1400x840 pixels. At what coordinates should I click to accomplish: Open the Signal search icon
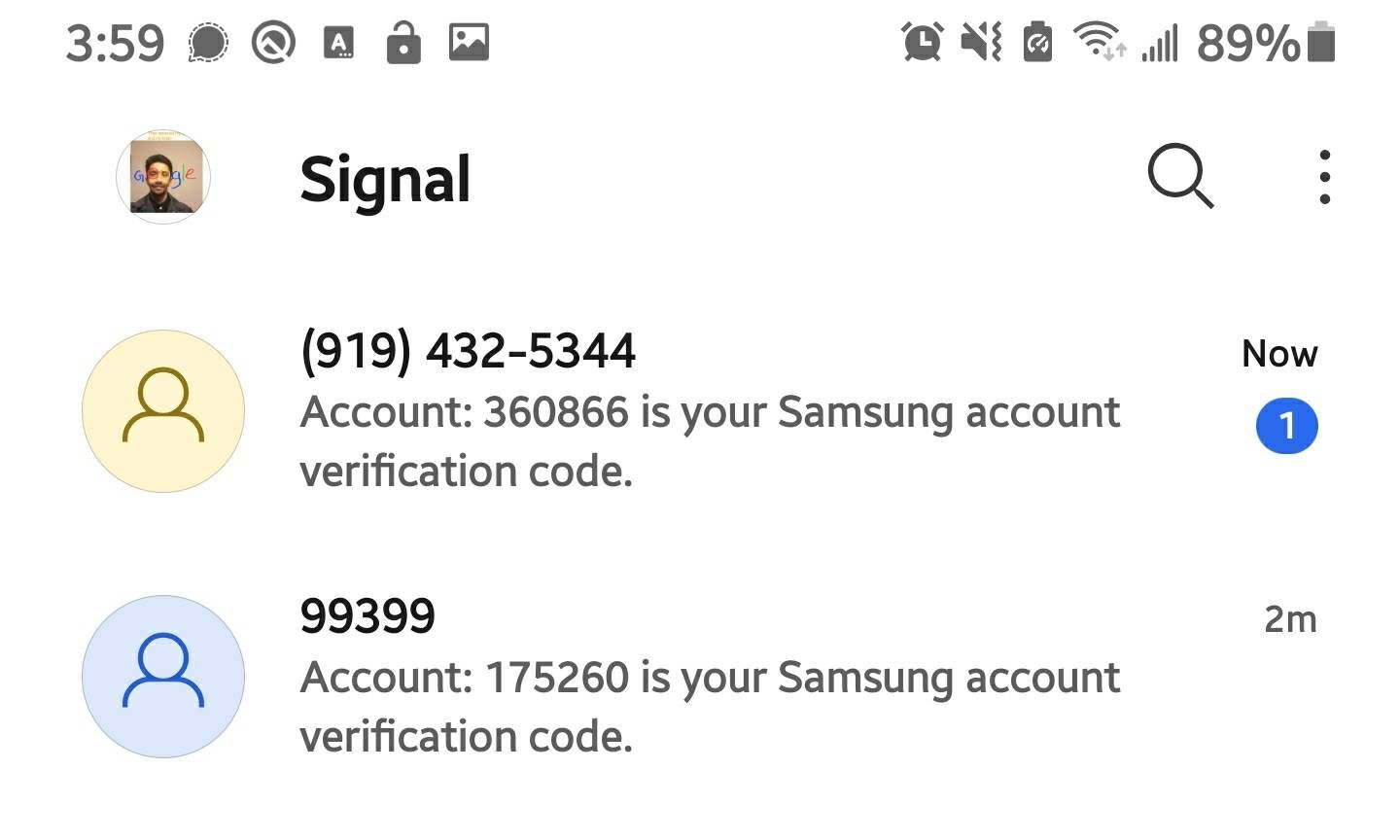(x=1180, y=177)
